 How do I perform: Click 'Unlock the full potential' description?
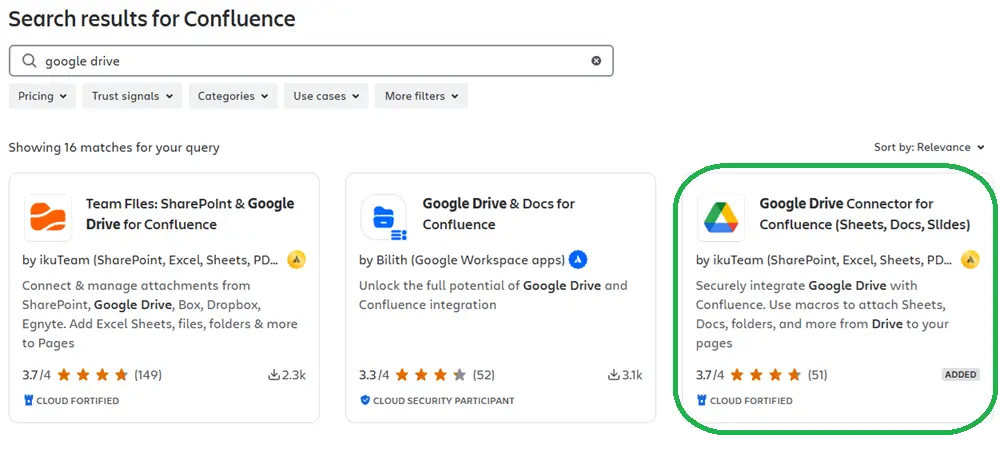(493, 295)
